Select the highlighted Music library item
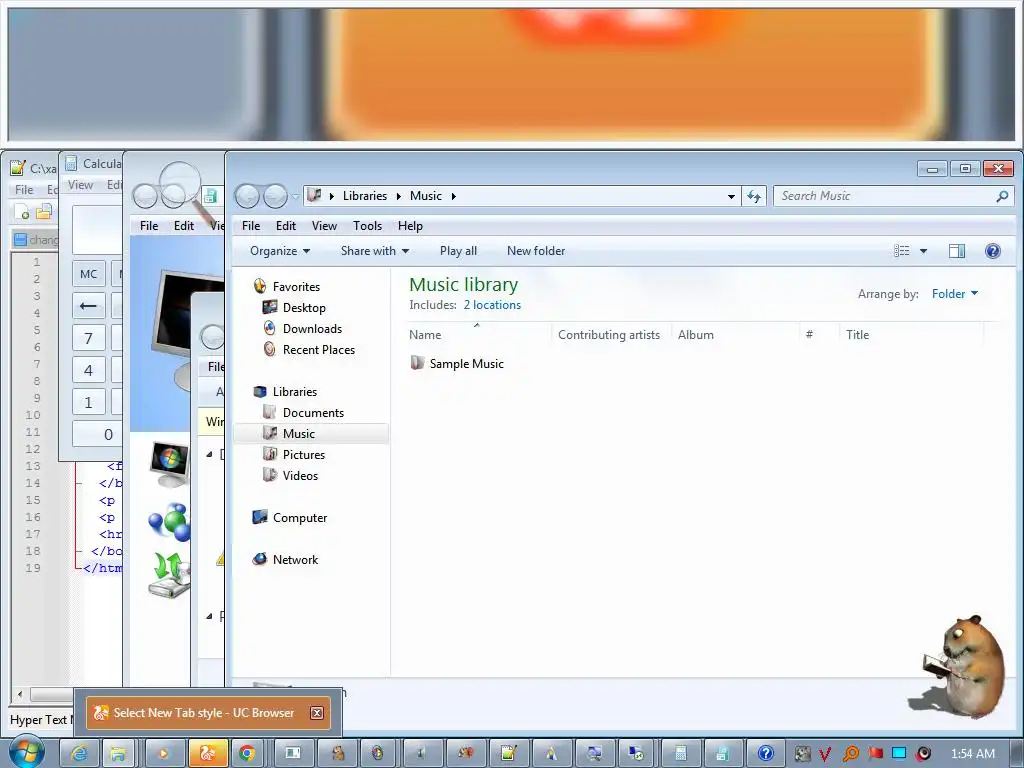This screenshot has height=768, width=1024. [x=311, y=434]
